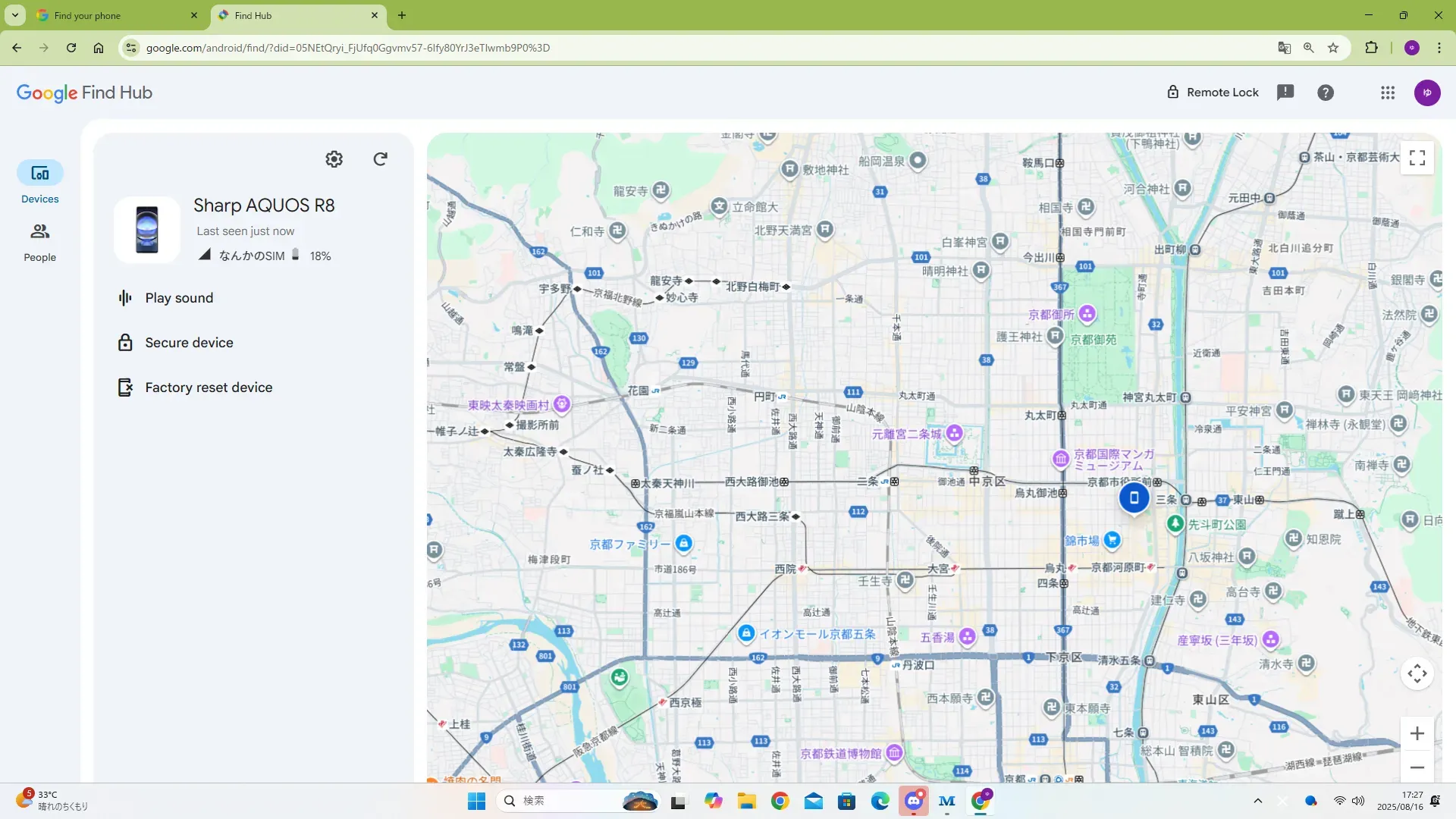1456x819 pixels.
Task: Click Play sound on device
Action: coord(179,298)
